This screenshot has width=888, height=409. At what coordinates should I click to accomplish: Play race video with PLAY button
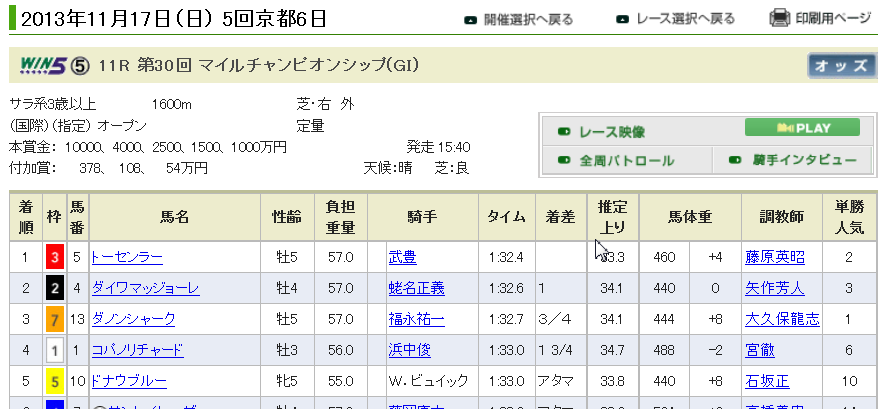point(802,128)
